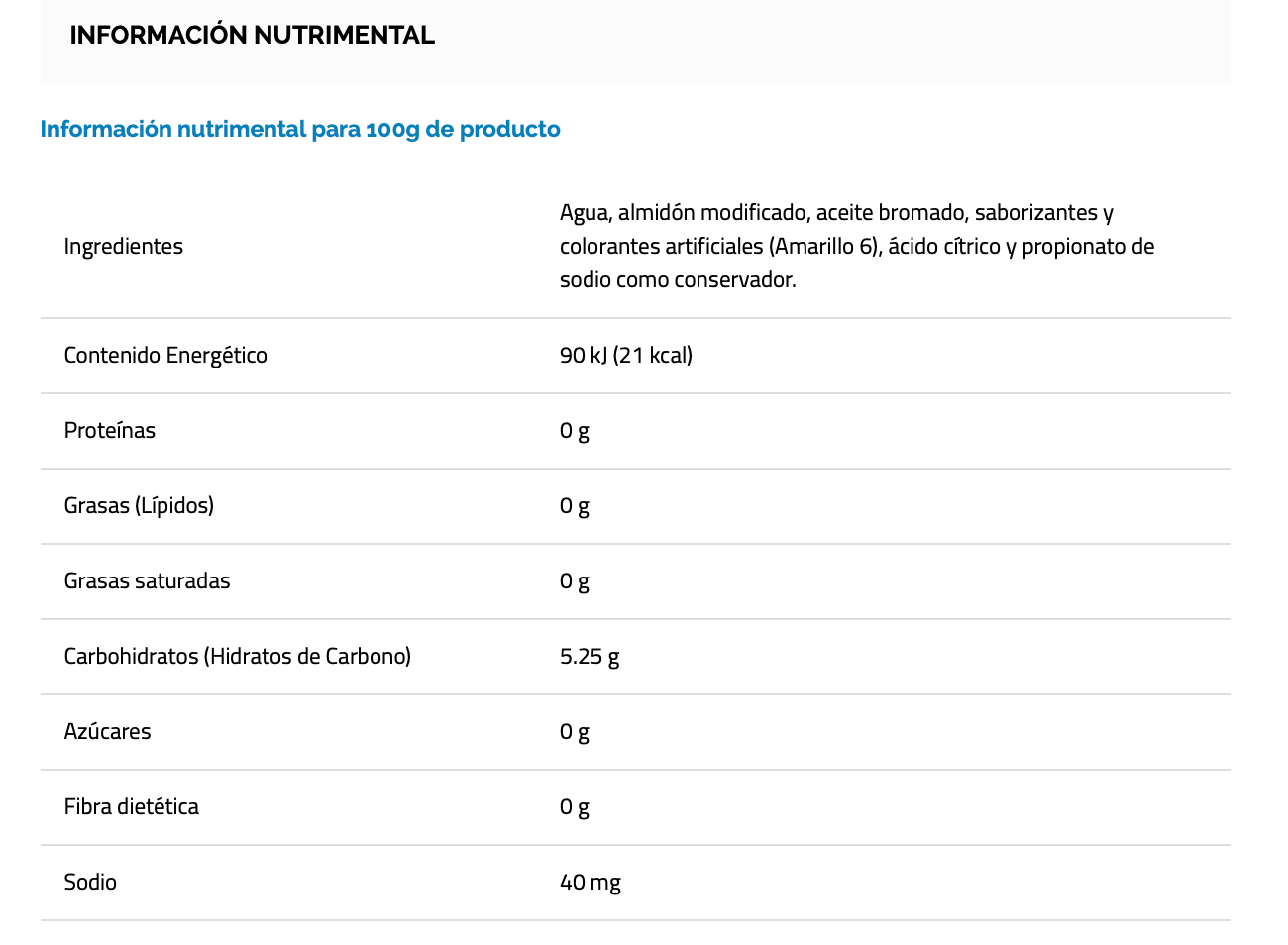Select the Grasas (Lípidos) label
The image size is (1288, 945).
139,506
